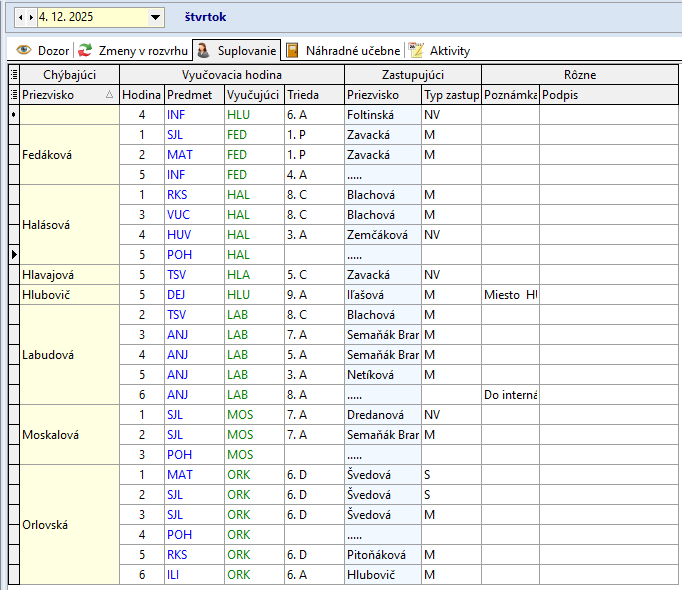Sort by the Priezvisko column sort triangle
Viewport: 682px width, 590px height.
click(109, 95)
